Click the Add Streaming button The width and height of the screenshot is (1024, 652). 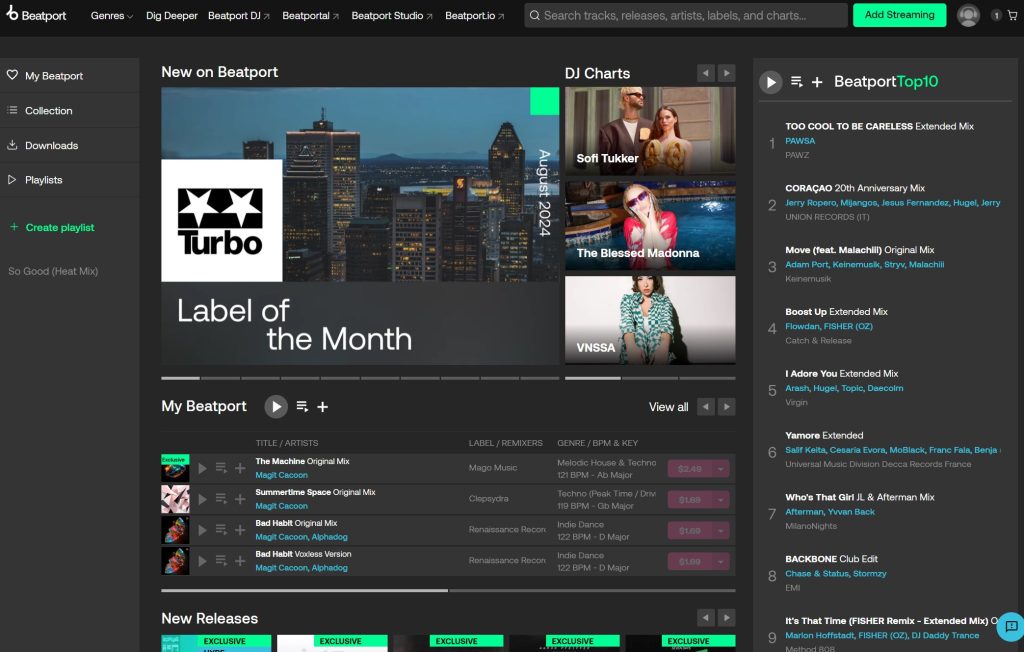(899, 15)
